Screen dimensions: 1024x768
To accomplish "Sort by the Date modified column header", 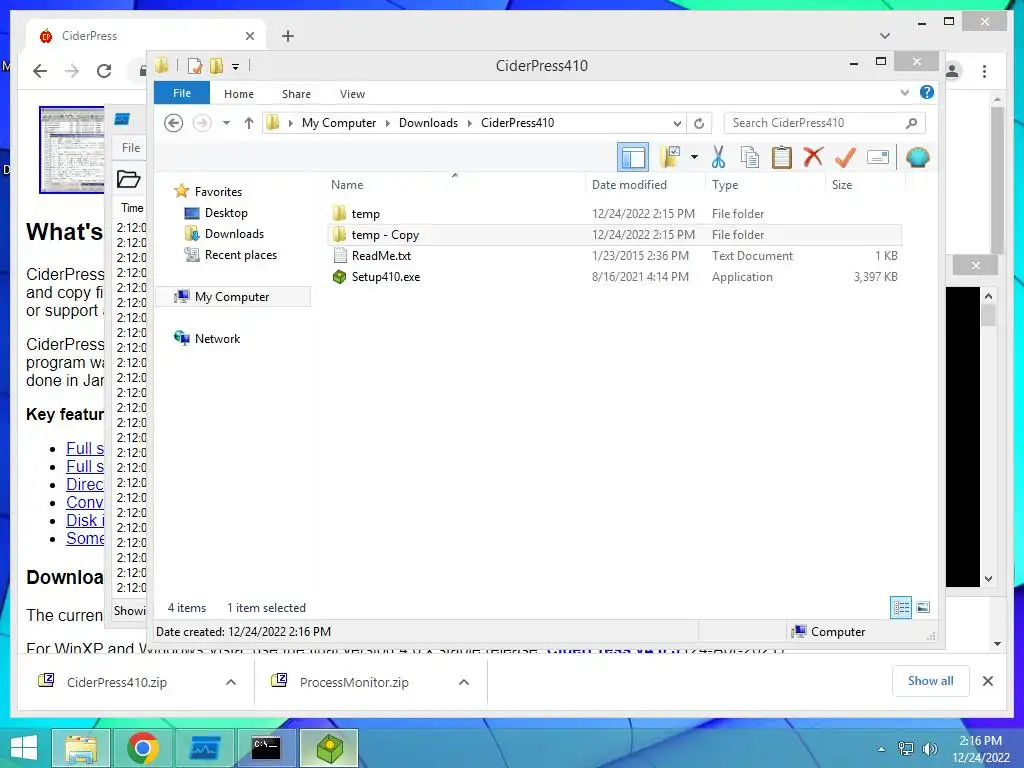I will [645, 185].
